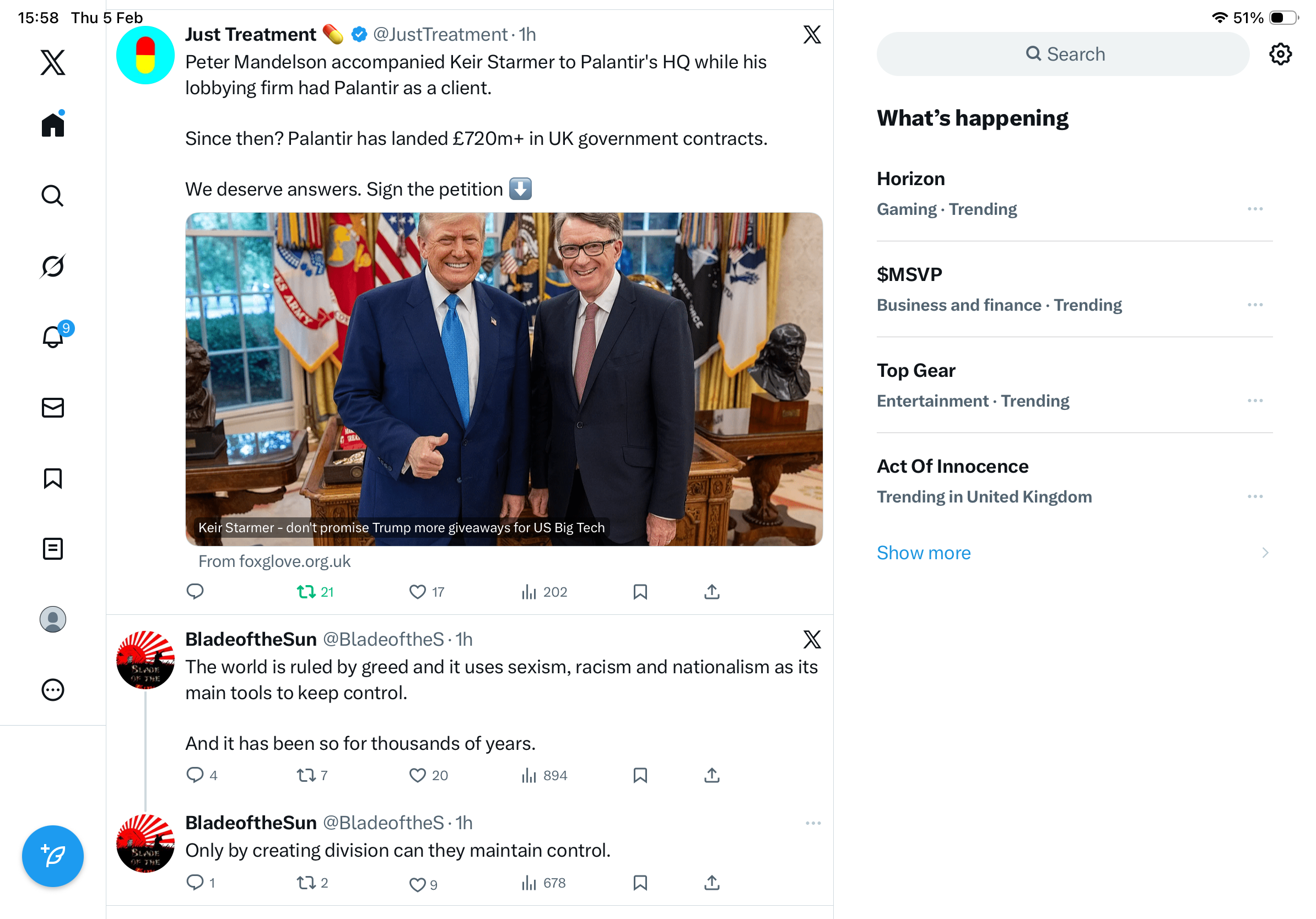Image resolution: width=1316 pixels, height=919 pixels.
Task: Open the Grok icon in sidebar
Action: click(x=53, y=267)
